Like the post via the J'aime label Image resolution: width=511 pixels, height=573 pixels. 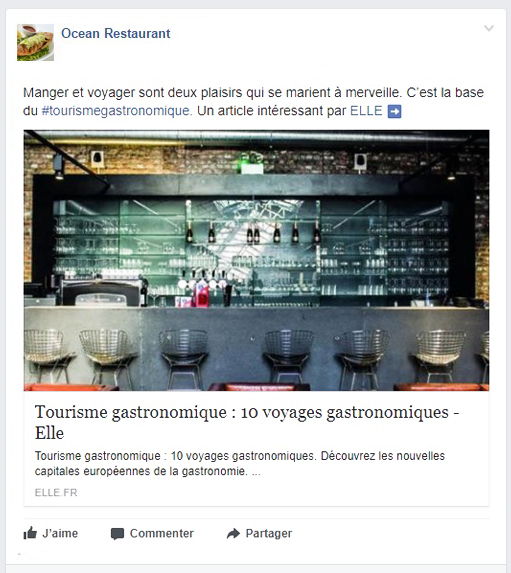pyautogui.click(x=60, y=534)
